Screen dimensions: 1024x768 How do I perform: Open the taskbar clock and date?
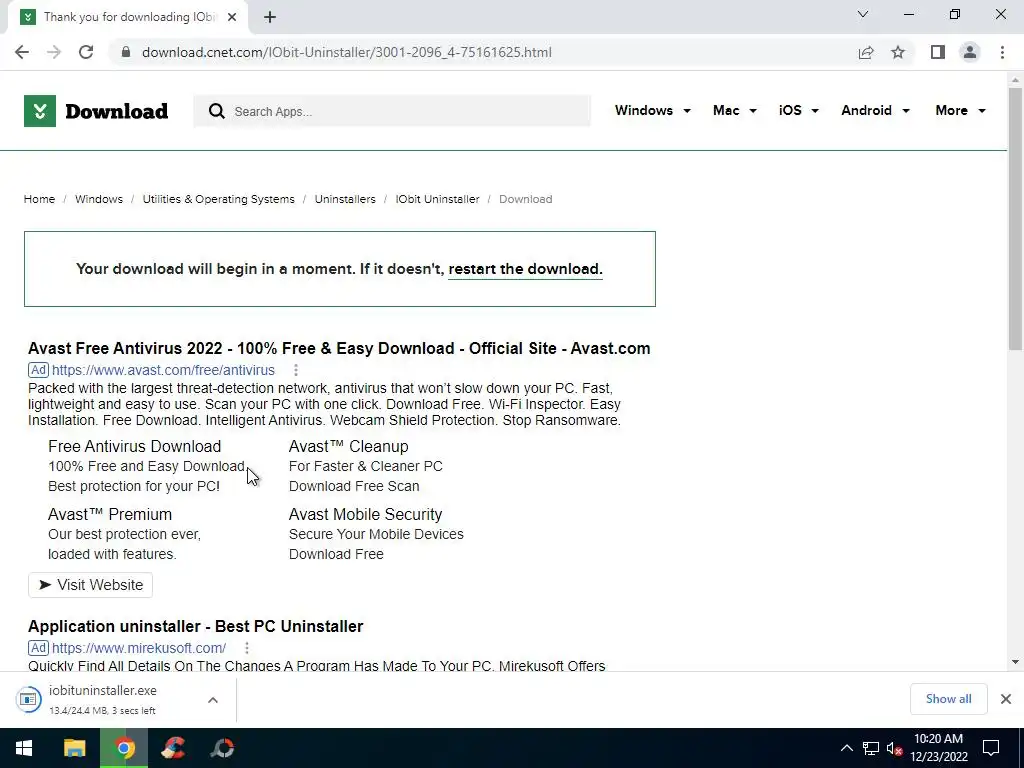(x=938, y=748)
